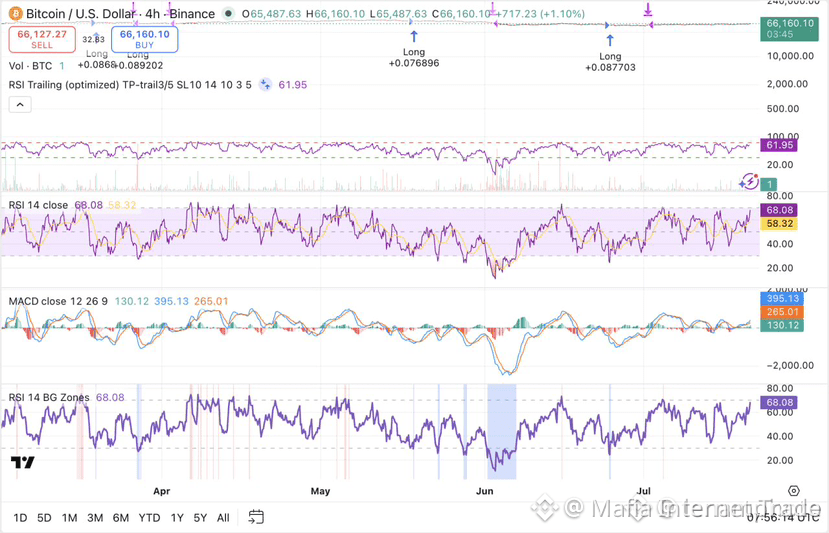Select the 1D time range

[x=20, y=518]
